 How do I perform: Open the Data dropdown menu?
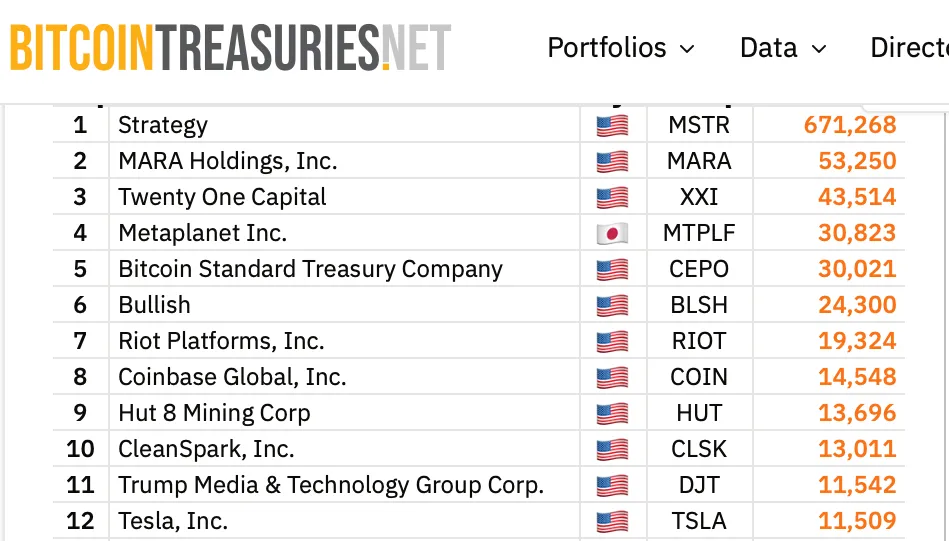click(783, 48)
